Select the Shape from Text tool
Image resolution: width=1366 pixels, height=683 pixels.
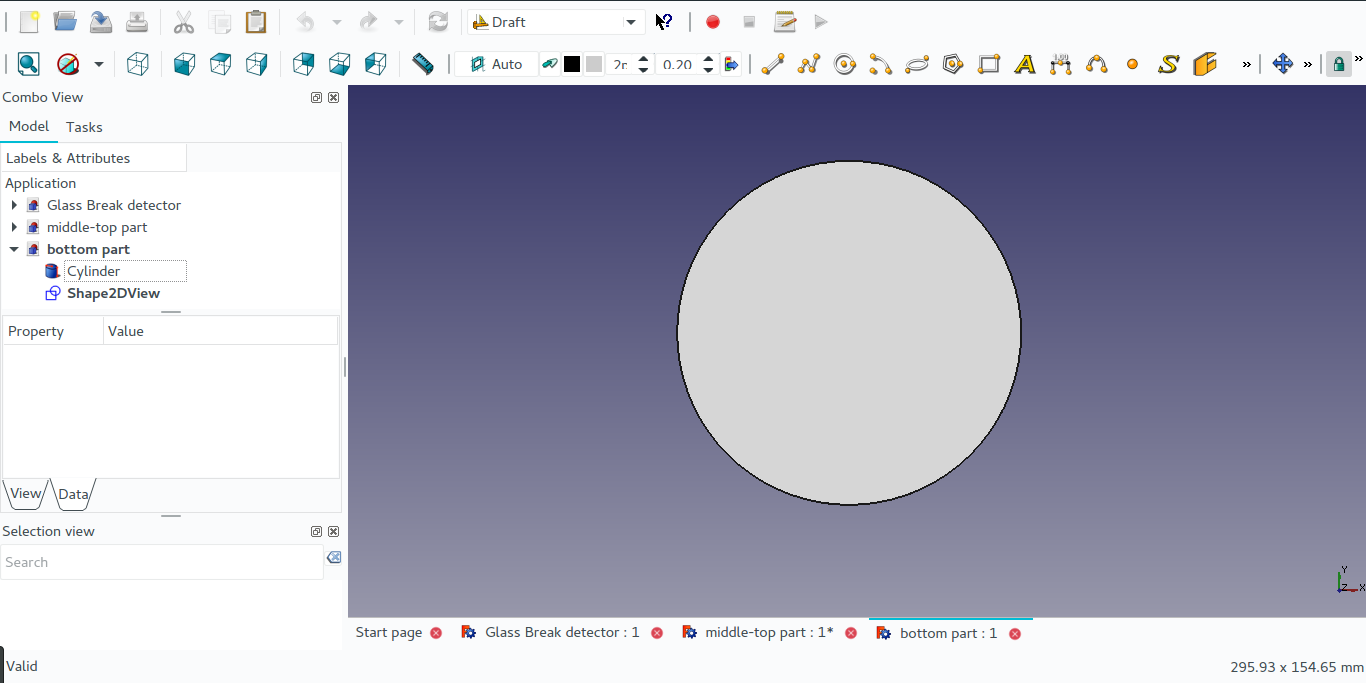click(1168, 63)
